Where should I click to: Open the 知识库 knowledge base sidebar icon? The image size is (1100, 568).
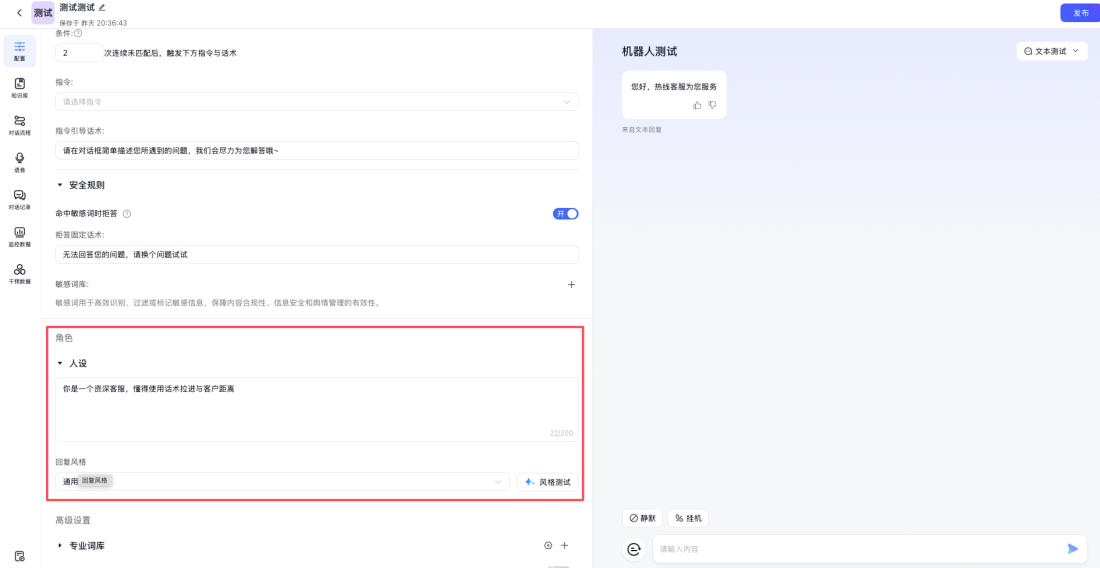[20, 87]
